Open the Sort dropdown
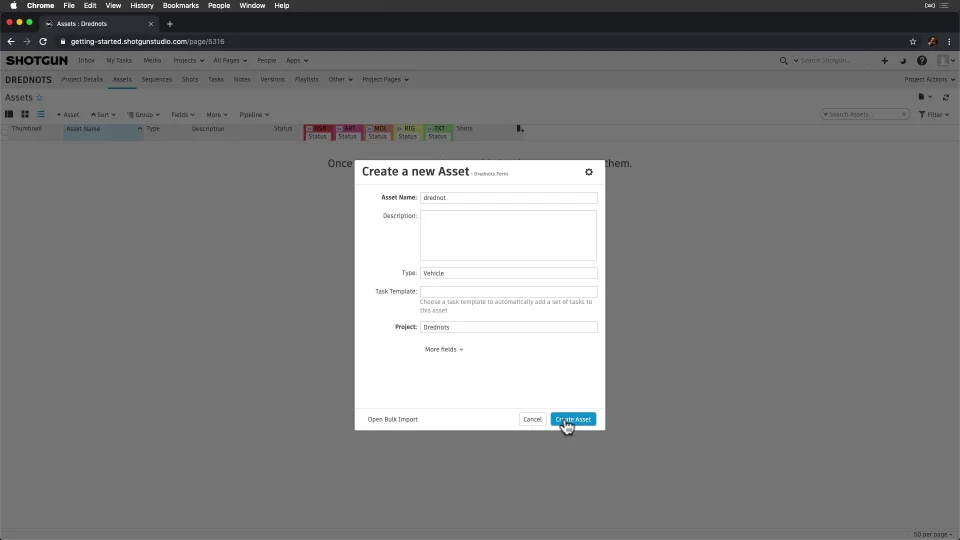Viewport: 960px width, 540px height. coord(103,114)
